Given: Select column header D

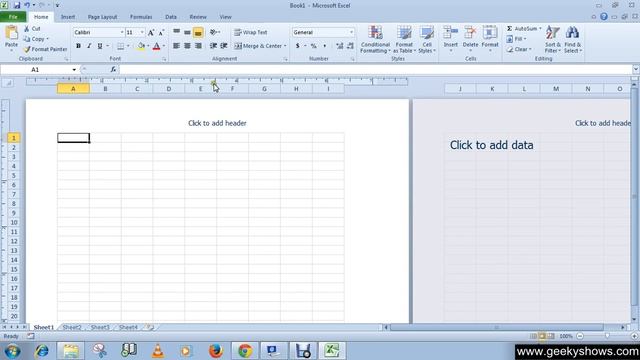Looking at the screenshot, I should click(x=169, y=89).
